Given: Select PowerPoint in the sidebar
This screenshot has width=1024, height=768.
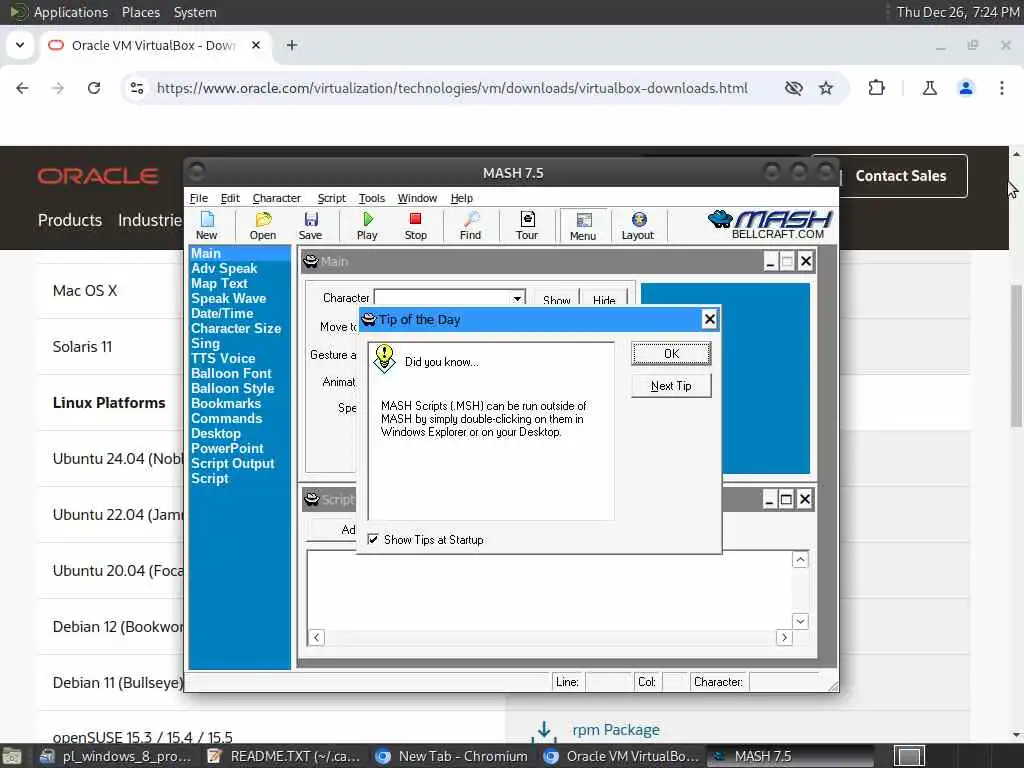Looking at the screenshot, I should (227, 449).
